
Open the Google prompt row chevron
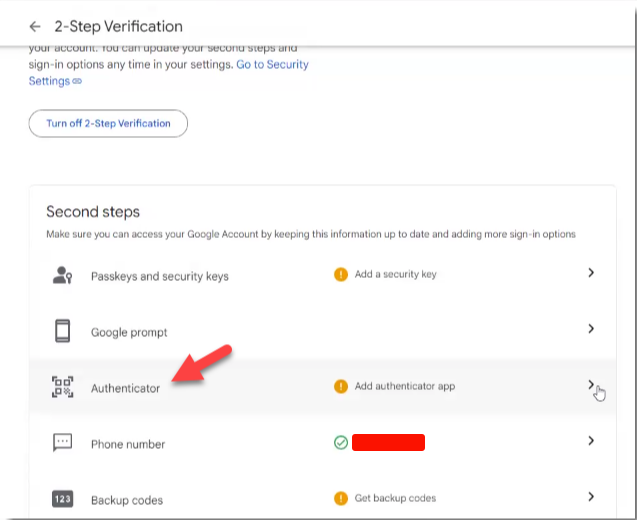[591, 328]
